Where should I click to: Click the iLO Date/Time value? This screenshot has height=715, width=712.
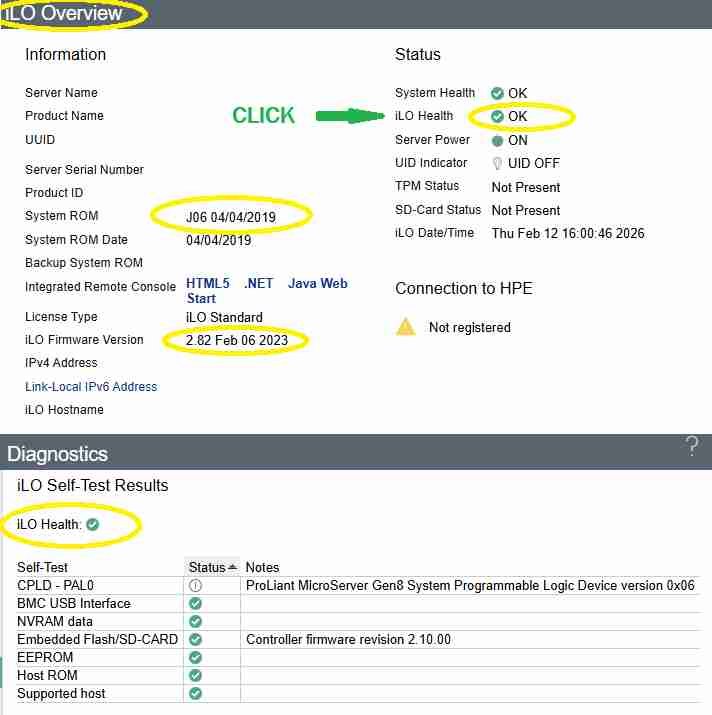click(568, 233)
